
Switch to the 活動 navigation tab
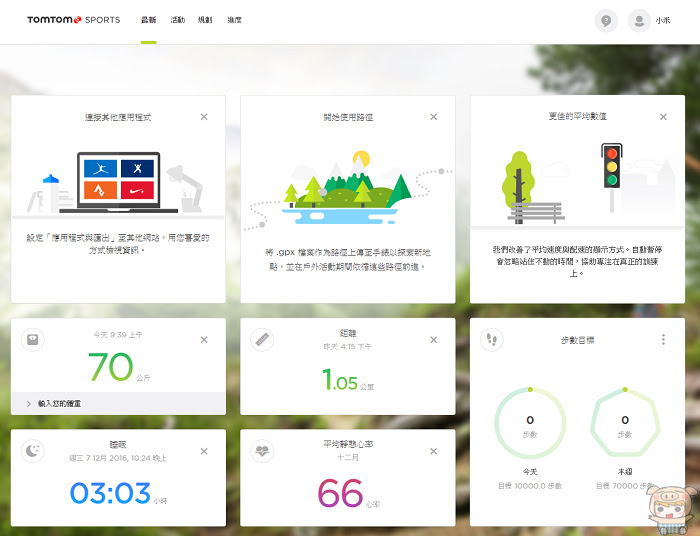pyautogui.click(x=177, y=20)
